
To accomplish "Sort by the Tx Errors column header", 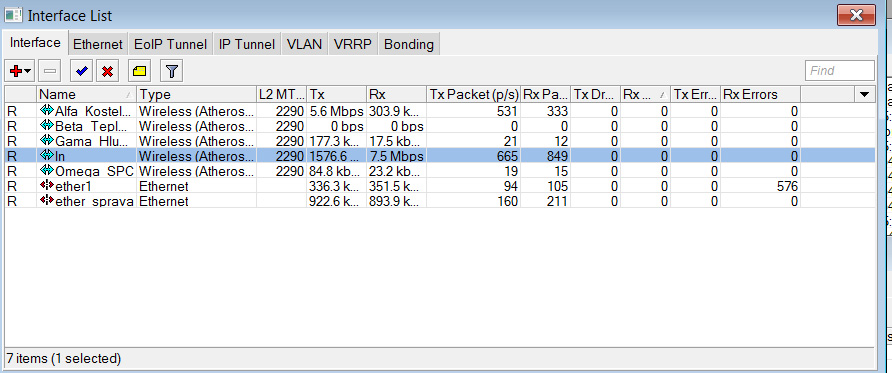I will point(696,94).
